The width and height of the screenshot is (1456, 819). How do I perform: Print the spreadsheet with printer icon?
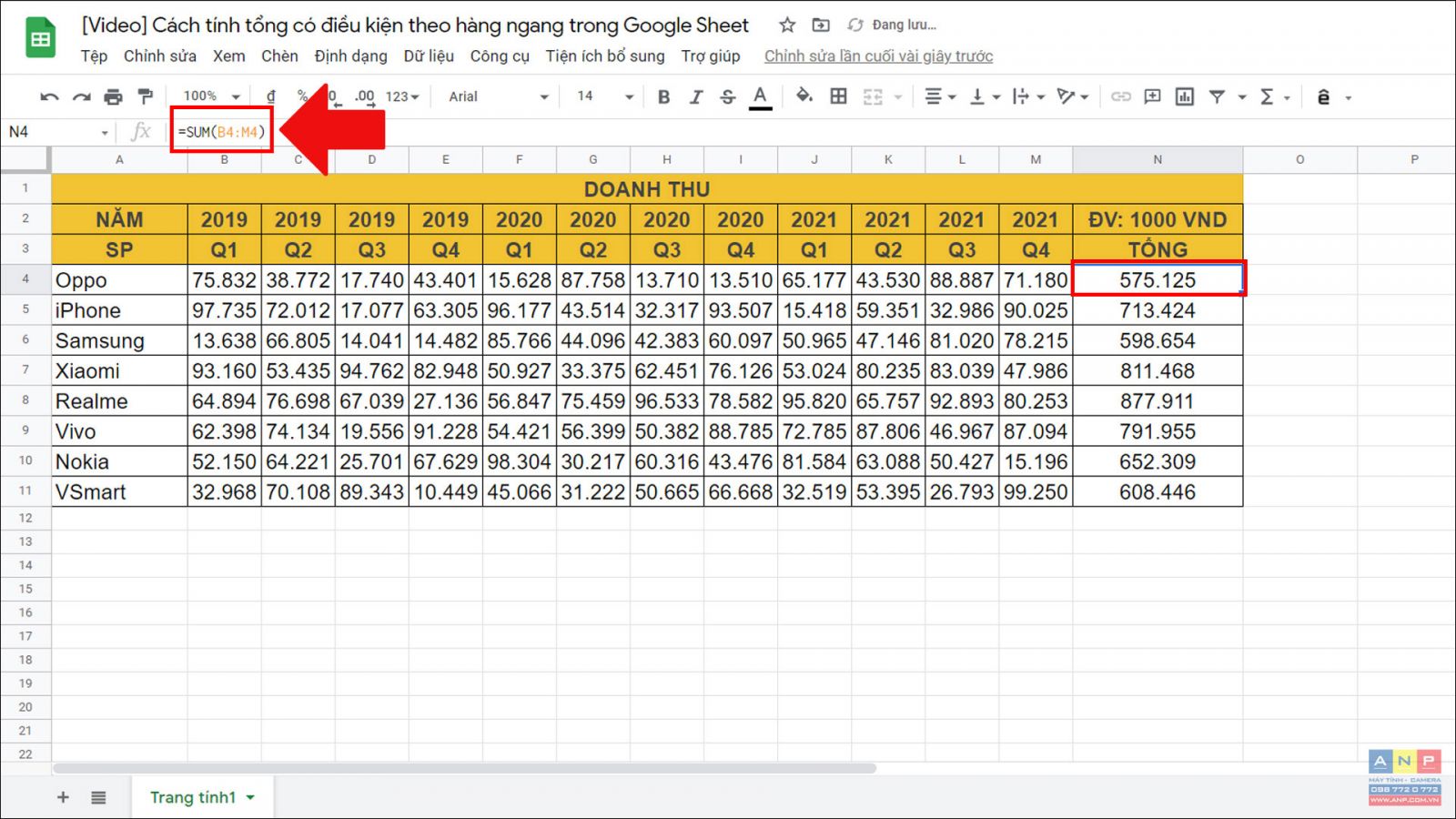pyautogui.click(x=113, y=96)
